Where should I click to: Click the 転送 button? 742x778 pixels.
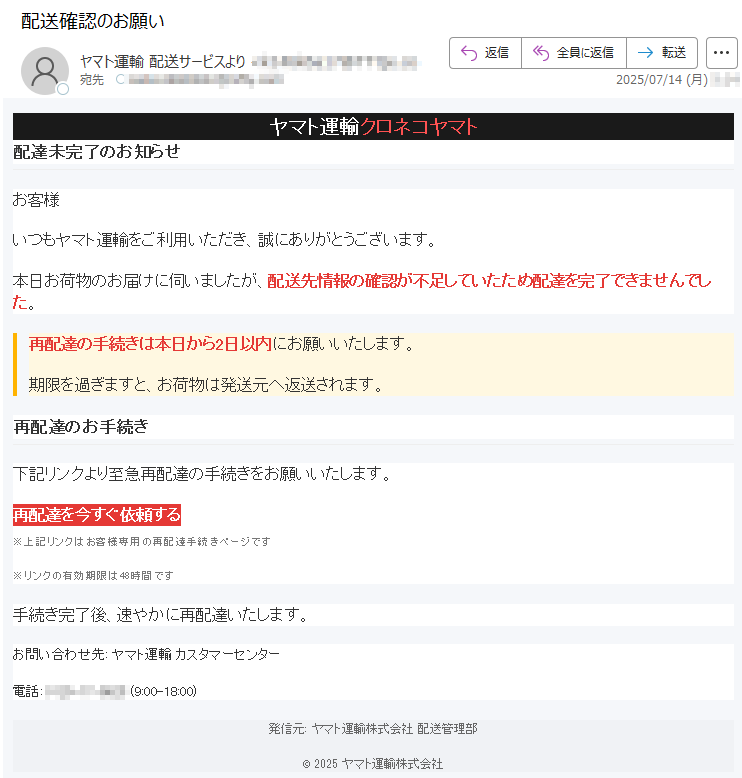click(662, 53)
